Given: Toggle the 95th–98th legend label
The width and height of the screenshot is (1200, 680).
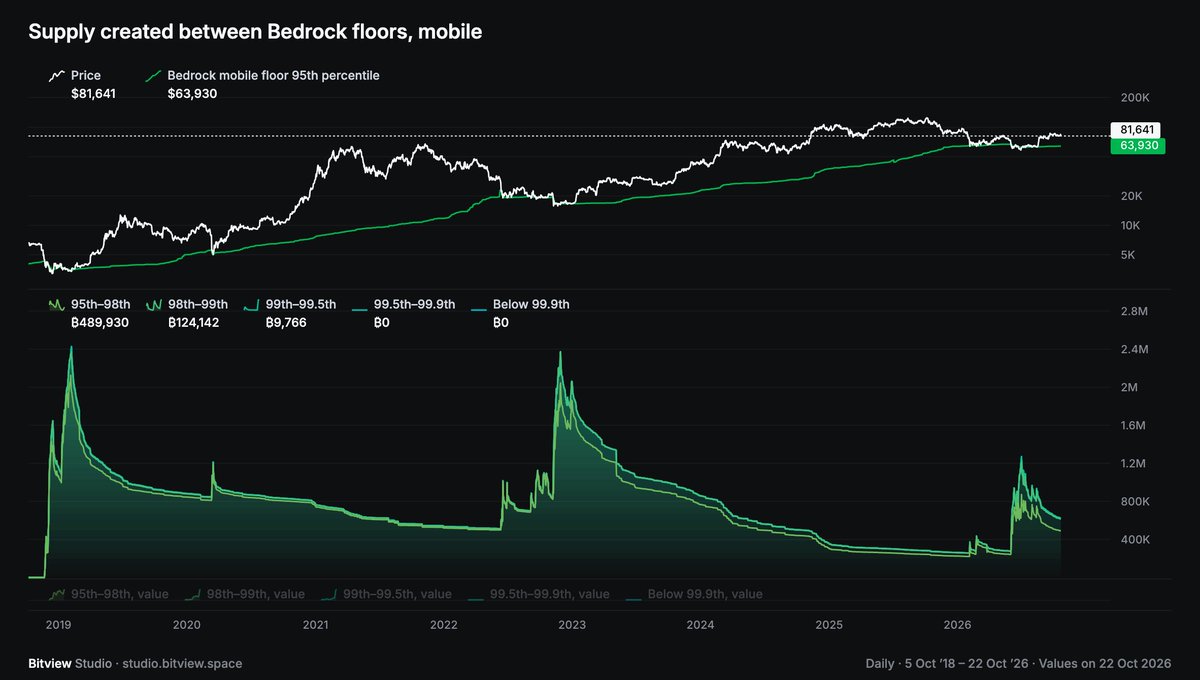Looking at the screenshot, I should [x=100, y=304].
